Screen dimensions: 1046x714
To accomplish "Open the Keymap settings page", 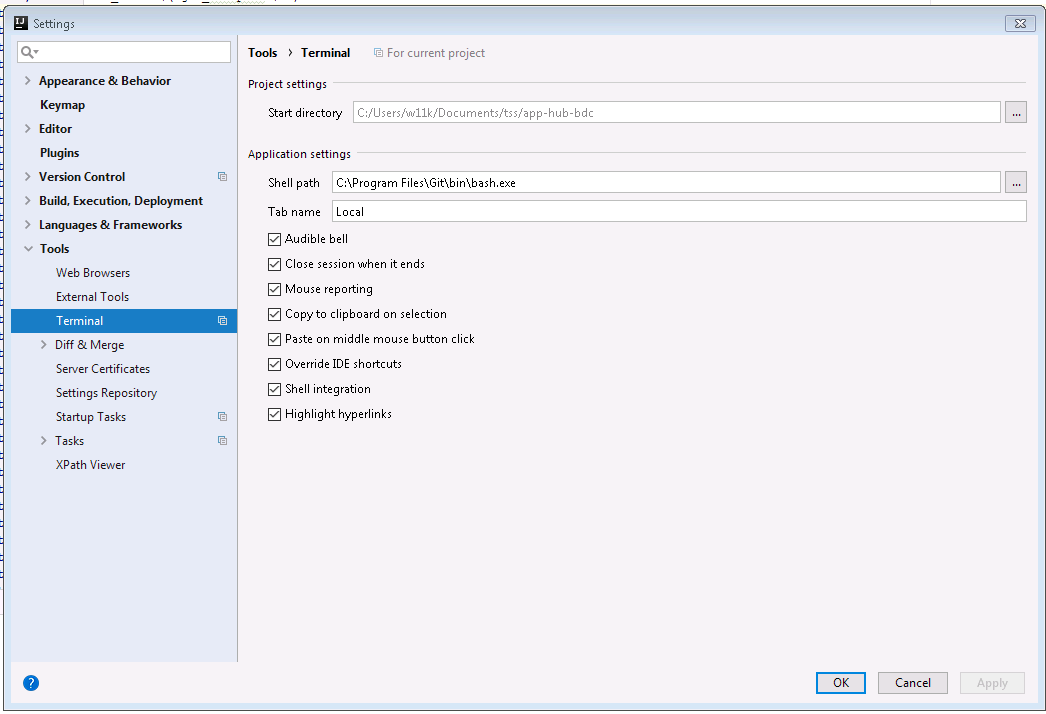I will [x=62, y=105].
